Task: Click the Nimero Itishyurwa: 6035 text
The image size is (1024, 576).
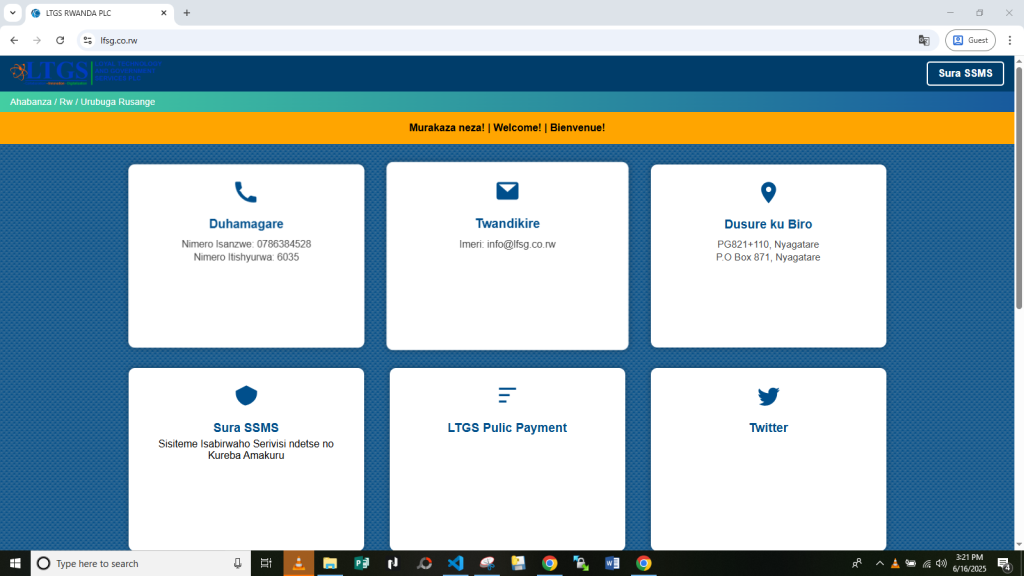Action: (x=246, y=257)
